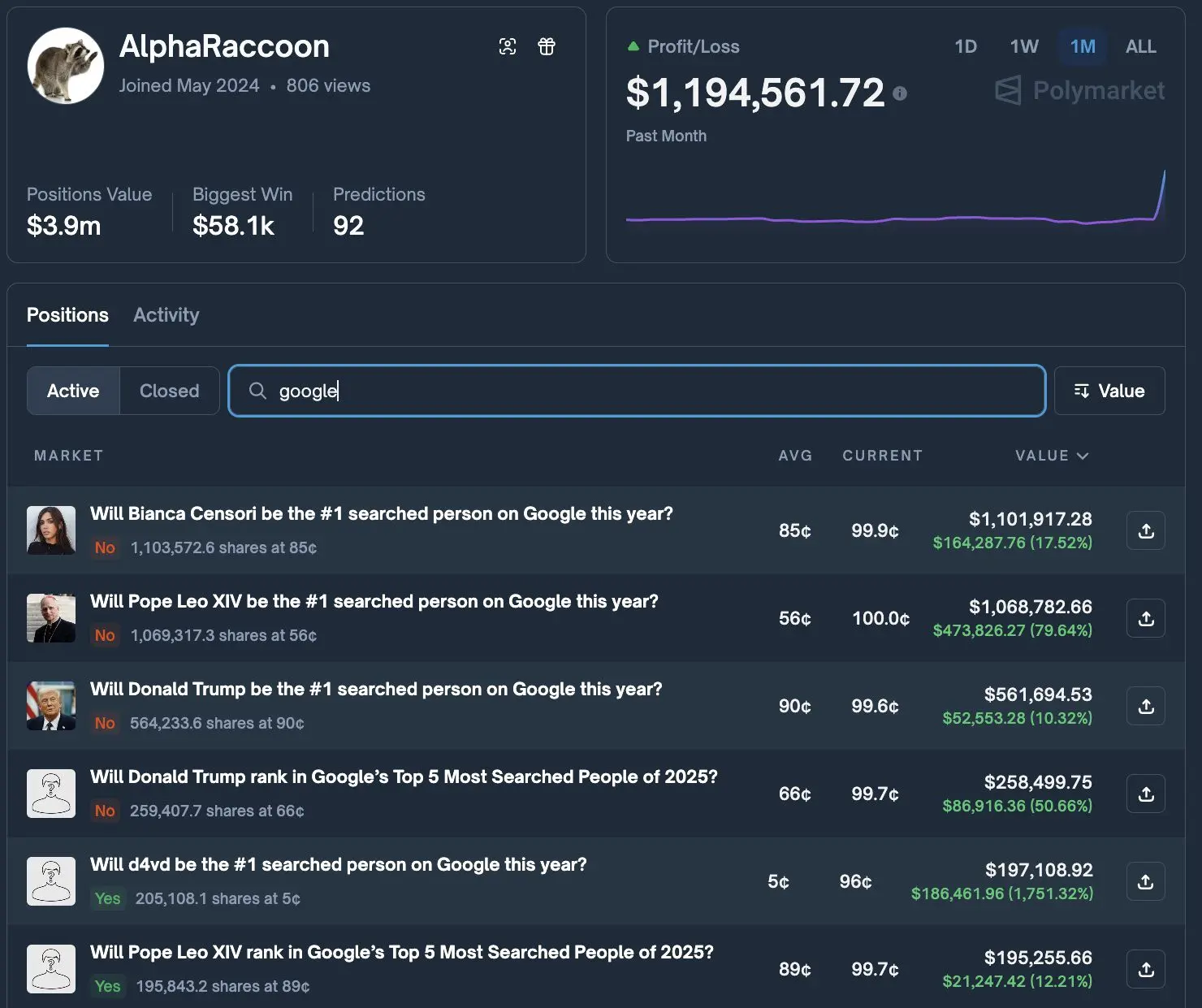Open Bianca Censori market thumbnail
Image resolution: width=1202 pixels, height=1008 pixels.
[x=51, y=530]
